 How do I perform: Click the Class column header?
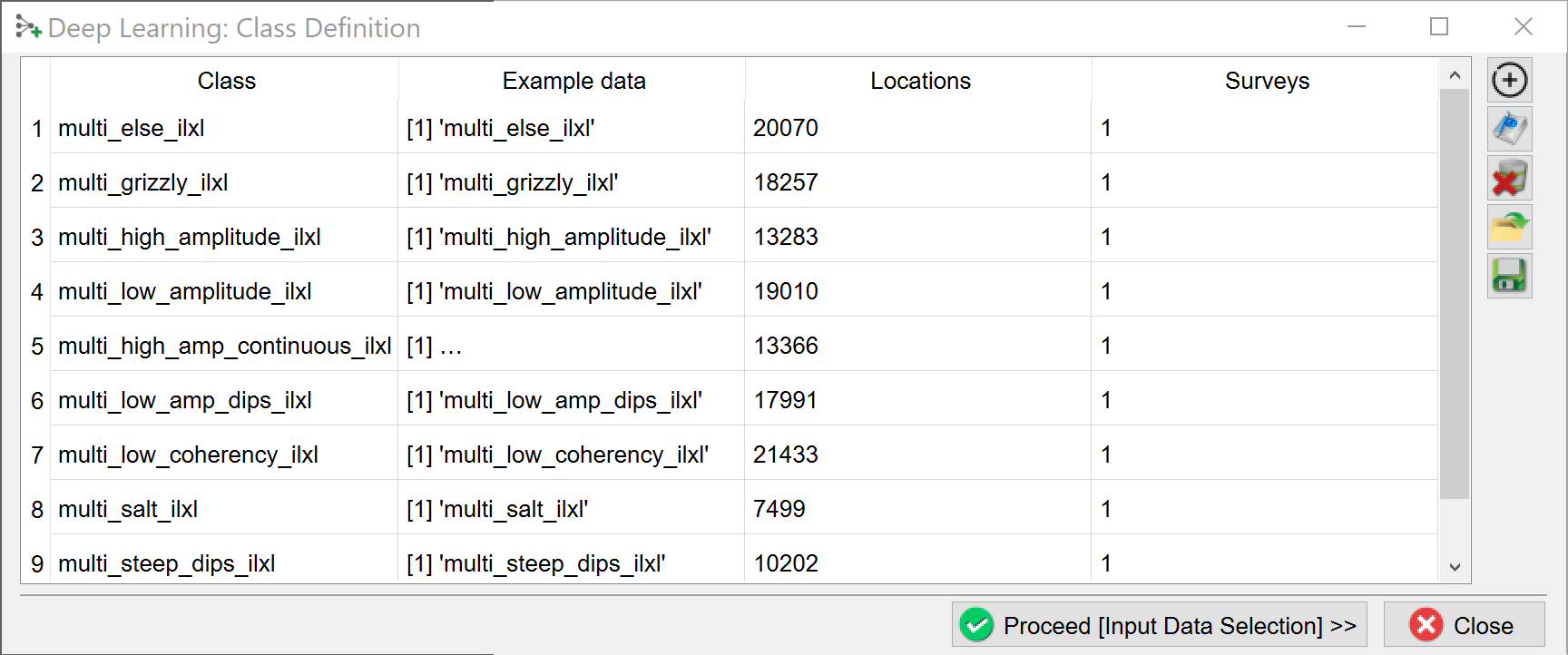click(x=226, y=81)
